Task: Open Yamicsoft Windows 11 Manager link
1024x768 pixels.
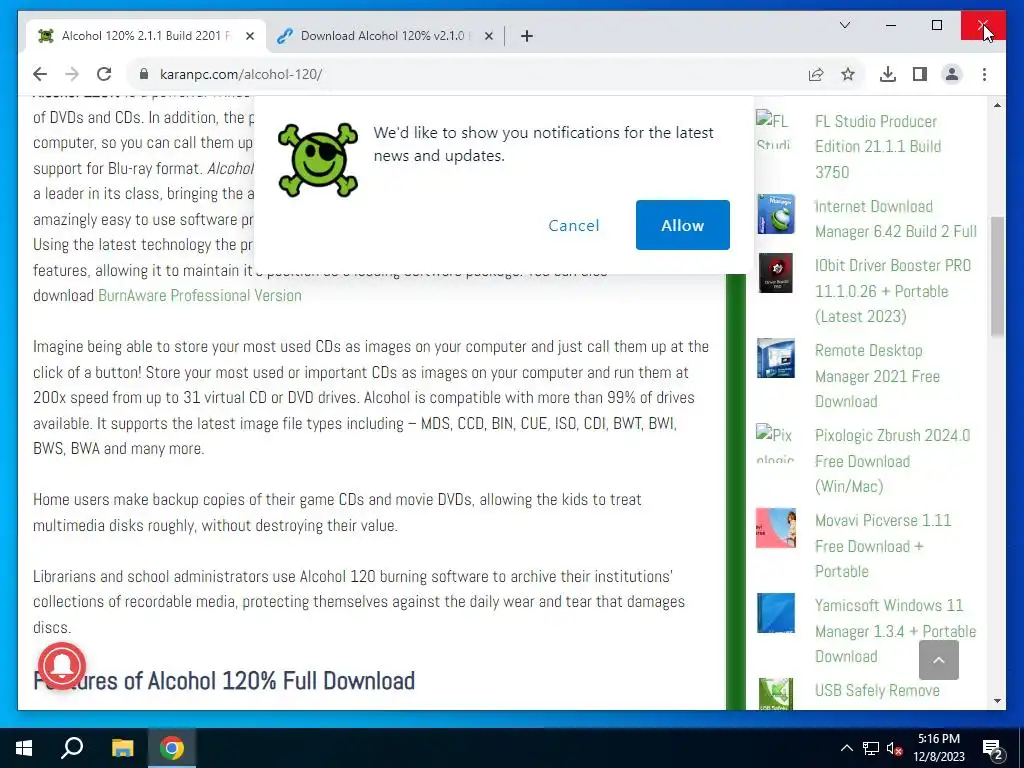Action: 895,630
